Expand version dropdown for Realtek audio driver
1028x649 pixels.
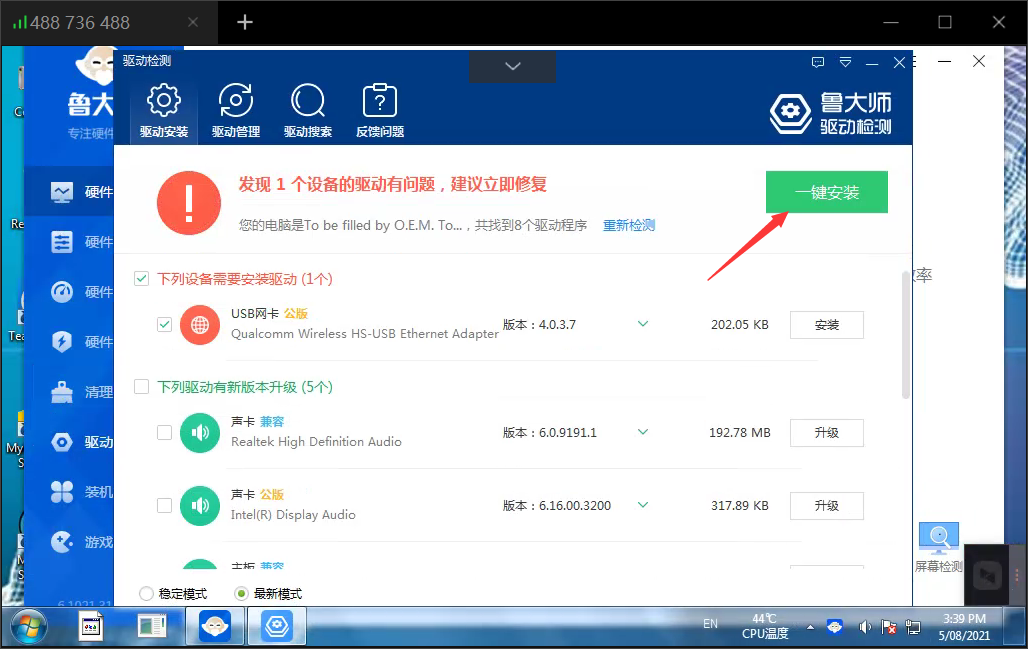pyautogui.click(x=643, y=432)
